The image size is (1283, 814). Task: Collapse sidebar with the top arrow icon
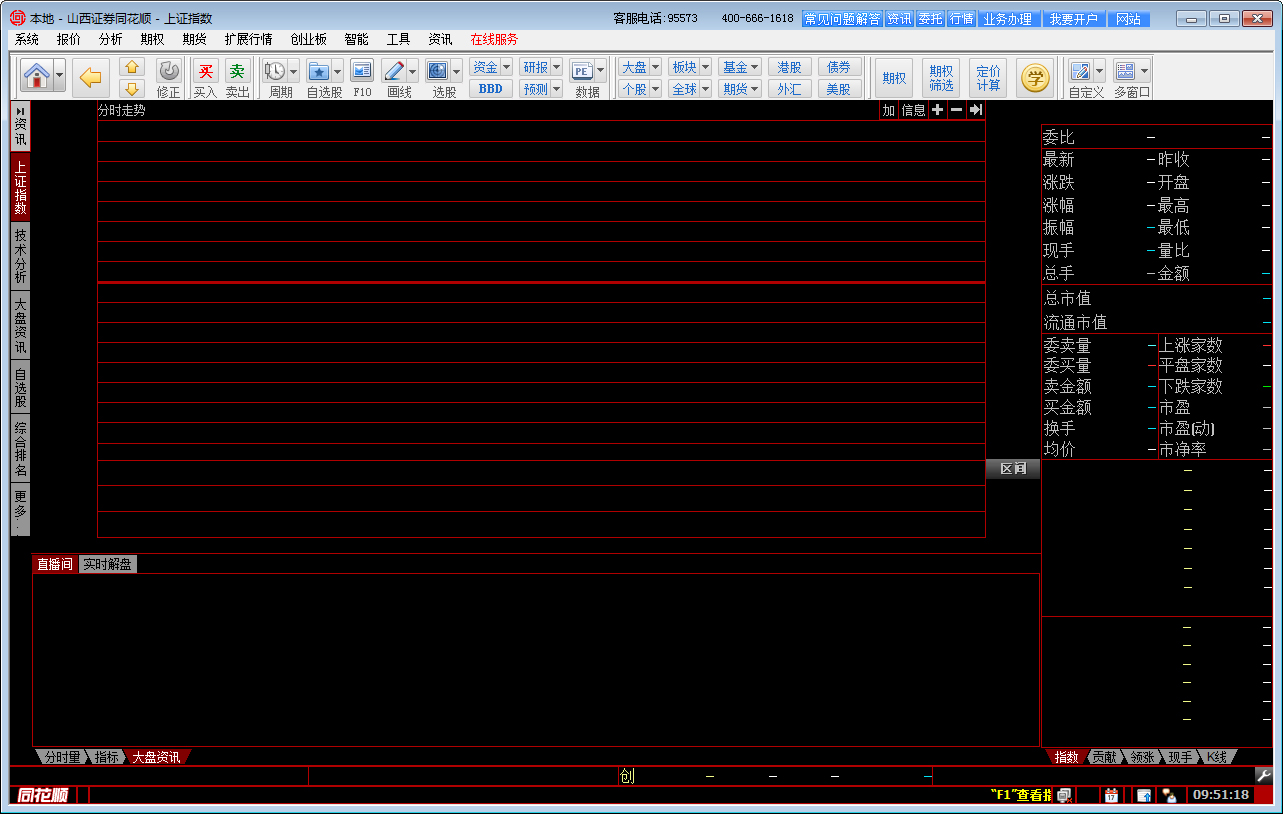click(x=20, y=109)
